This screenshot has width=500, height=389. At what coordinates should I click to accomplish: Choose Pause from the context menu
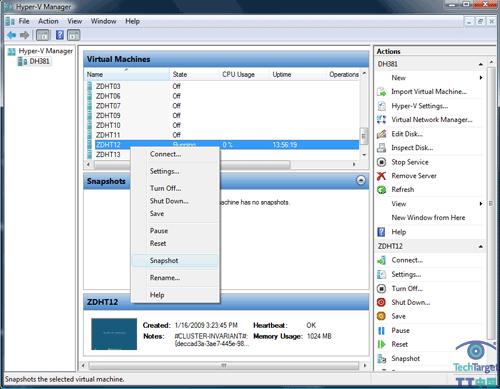coord(175,231)
